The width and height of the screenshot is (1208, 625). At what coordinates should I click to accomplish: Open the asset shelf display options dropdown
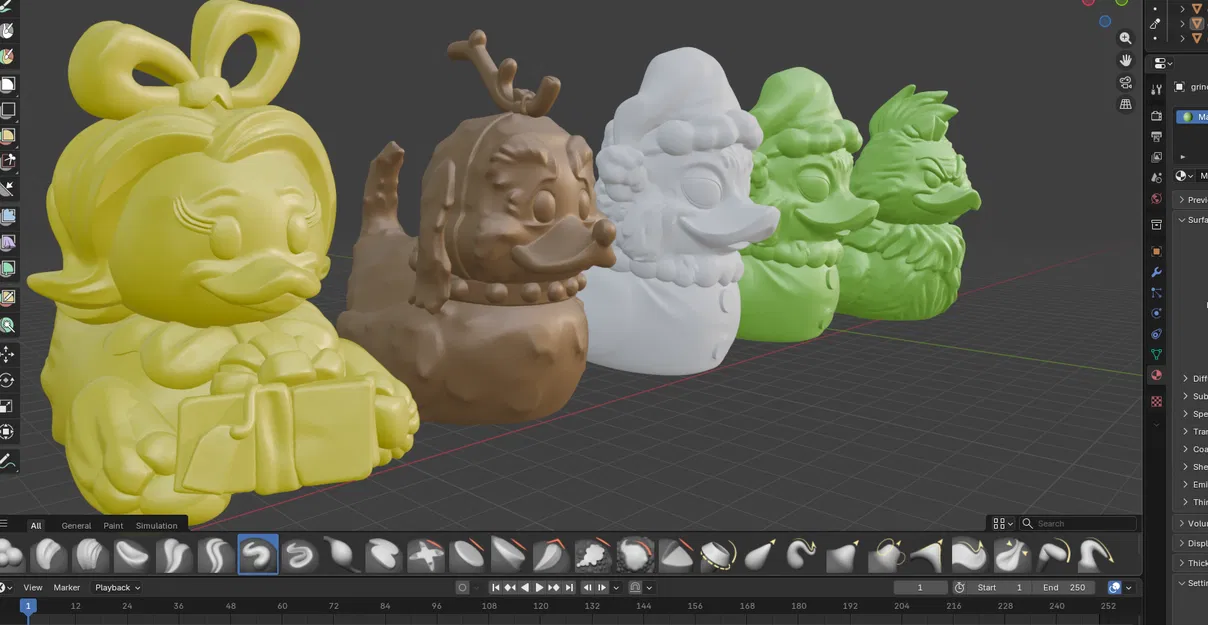click(1003, 523)
